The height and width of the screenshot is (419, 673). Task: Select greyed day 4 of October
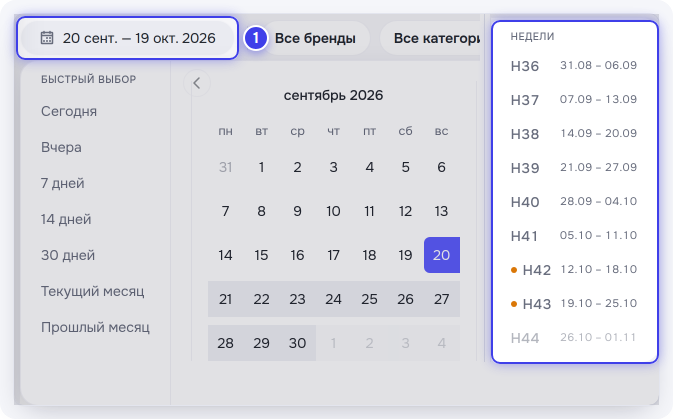click(x=442, y=343)
